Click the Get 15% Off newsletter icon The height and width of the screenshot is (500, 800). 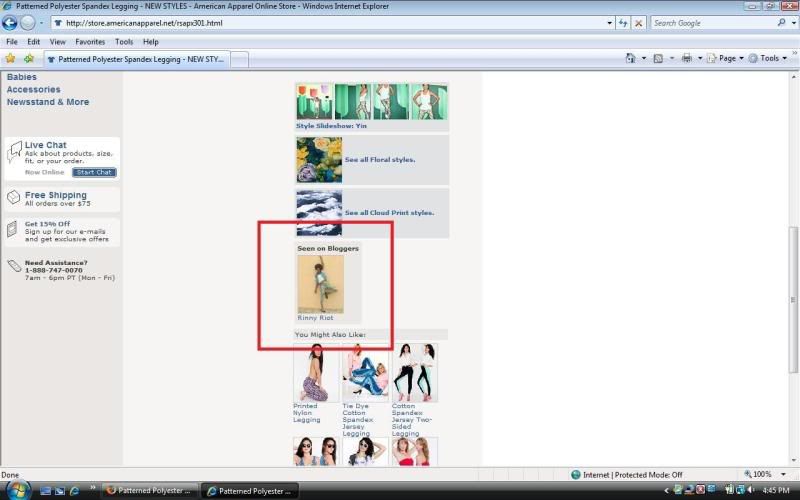point(12,229)
